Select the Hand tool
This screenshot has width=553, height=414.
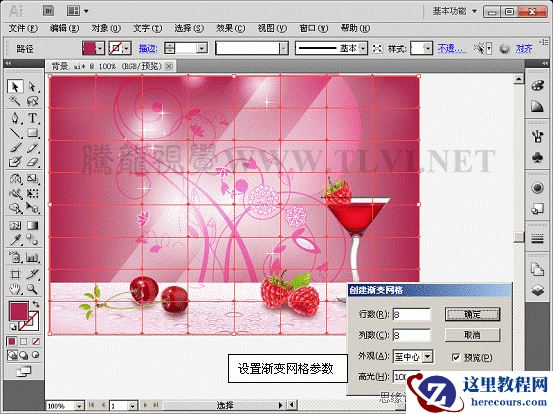pos(15,289)
